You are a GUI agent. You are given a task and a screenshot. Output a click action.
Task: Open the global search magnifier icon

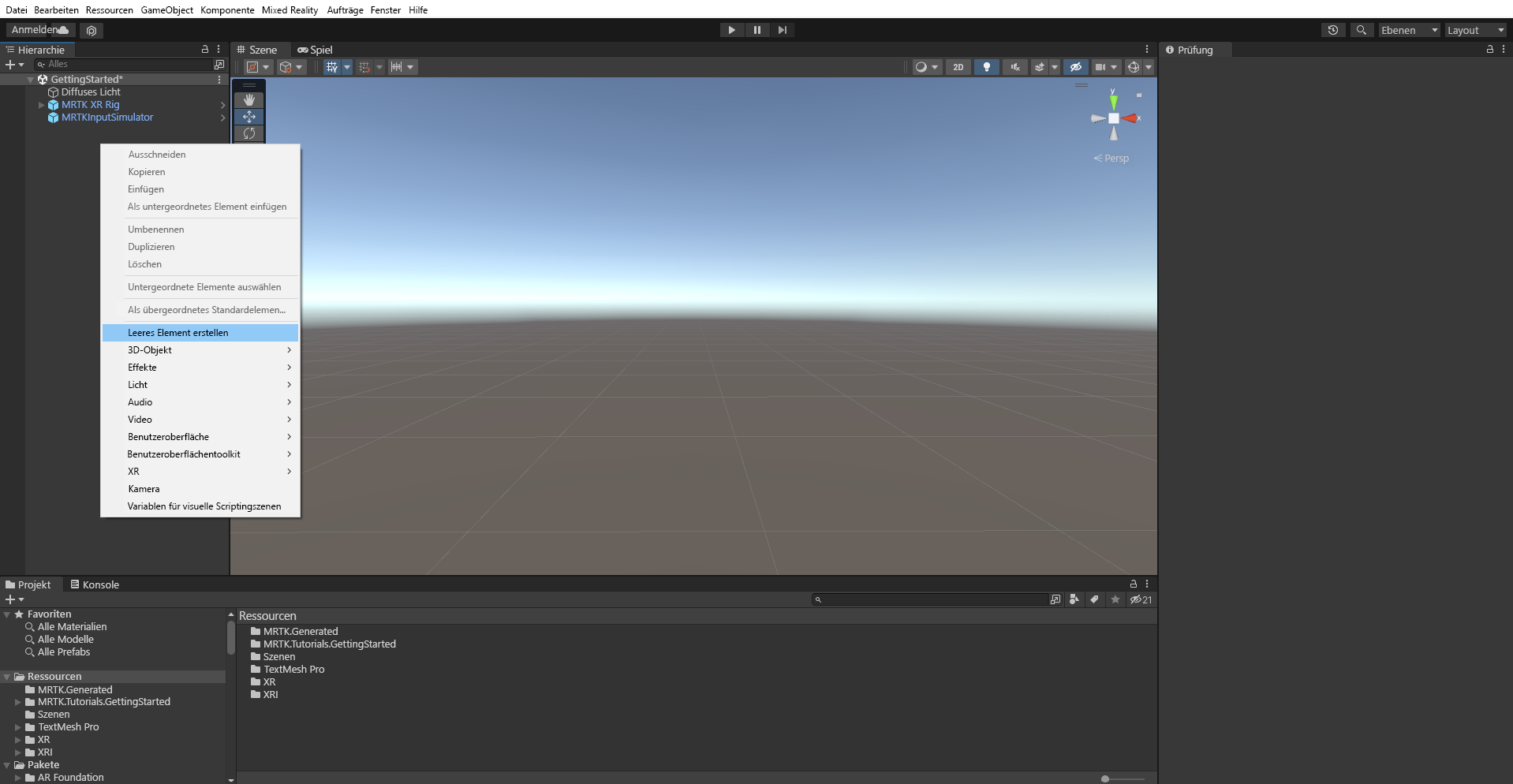(1361, 30)
